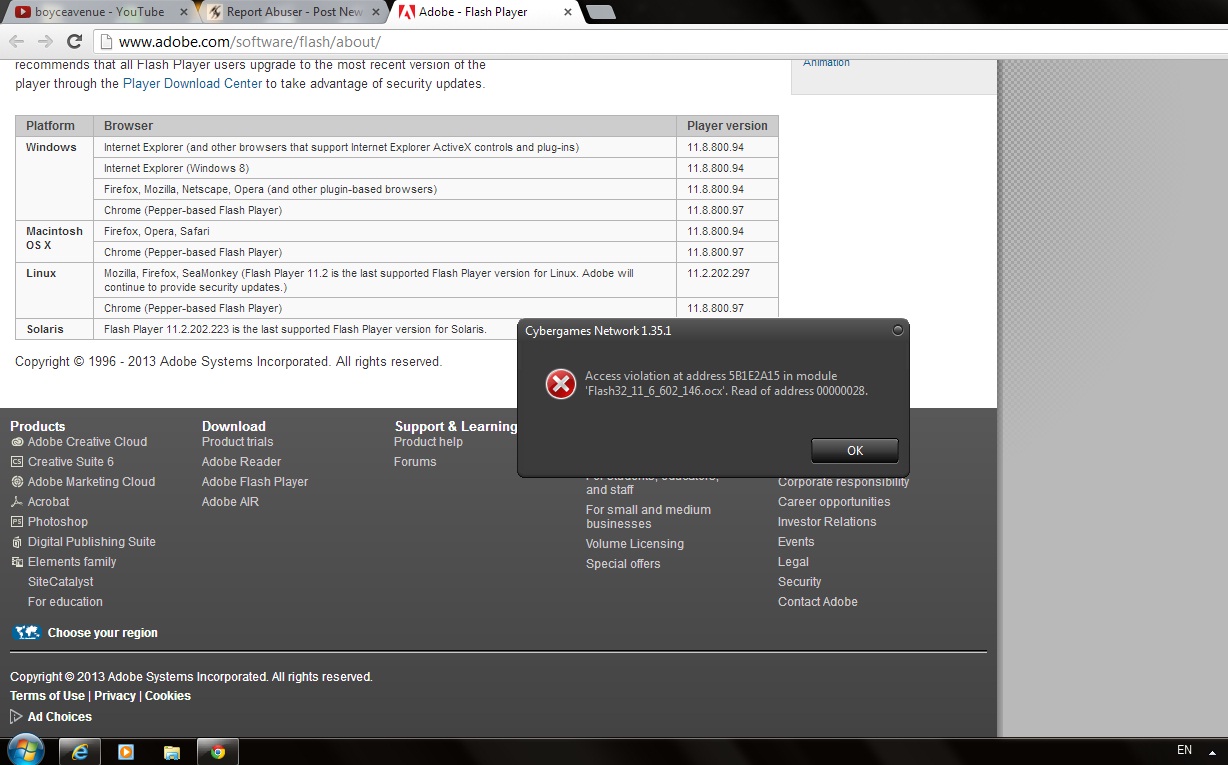This screenshot has width=1228, height=765.
Task: Open the Elements family link
Action: (72, 562)
